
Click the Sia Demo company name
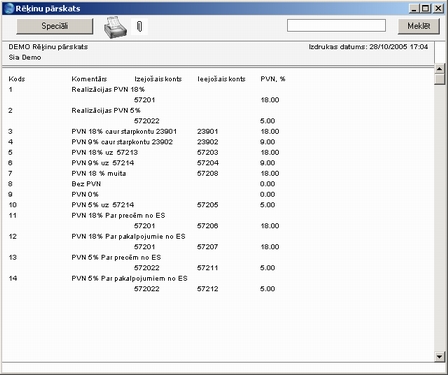[25, 57]
